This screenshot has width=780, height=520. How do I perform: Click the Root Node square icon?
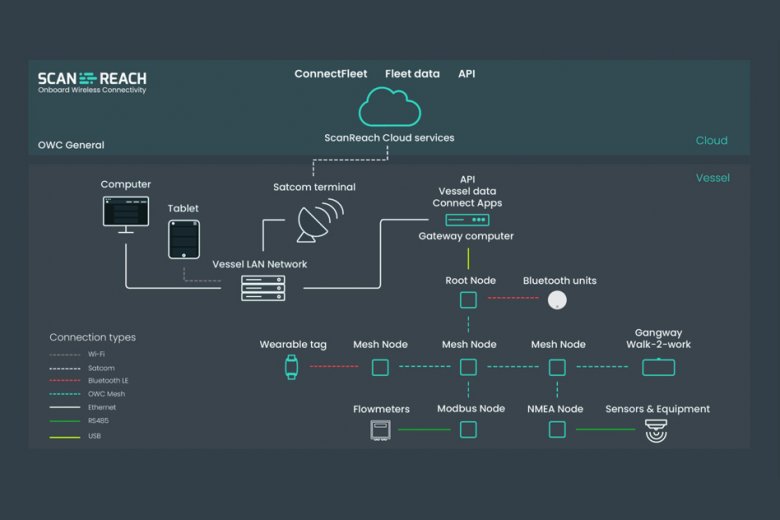tap(468, 300)
